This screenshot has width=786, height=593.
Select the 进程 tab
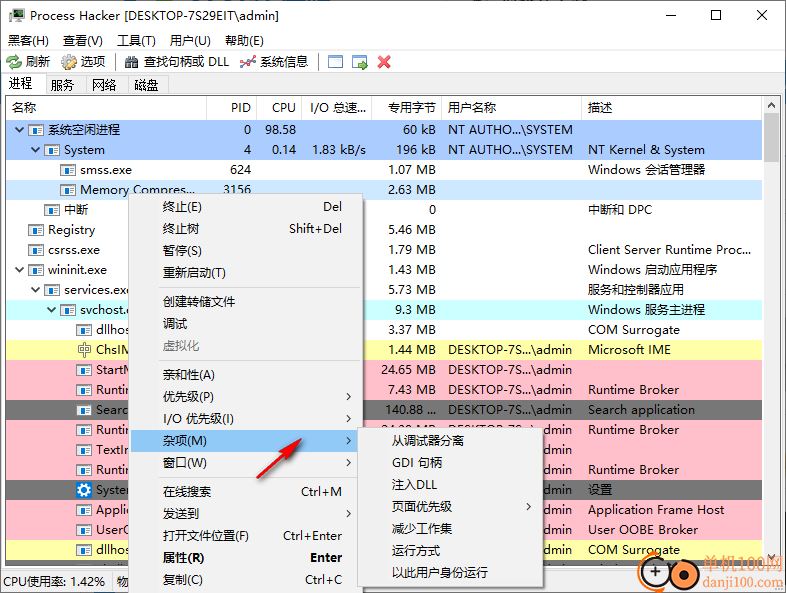pos(25,84)
